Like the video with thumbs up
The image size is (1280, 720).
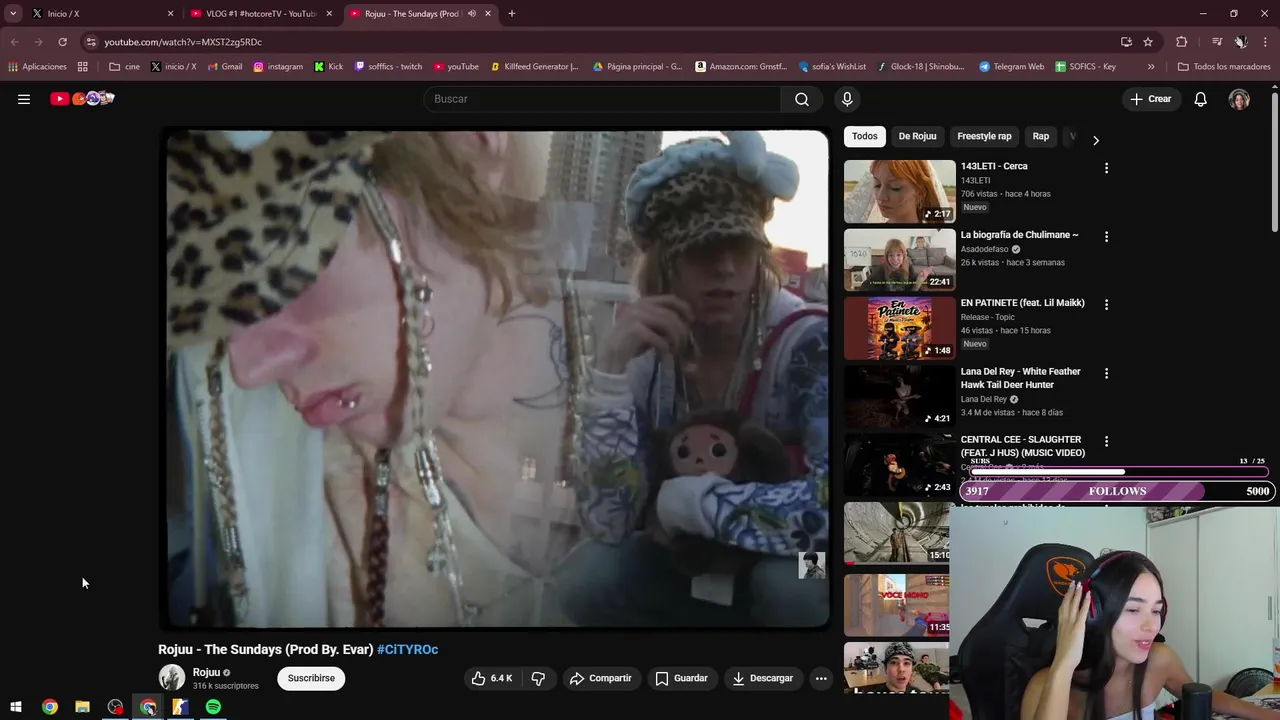click(492, 678)
